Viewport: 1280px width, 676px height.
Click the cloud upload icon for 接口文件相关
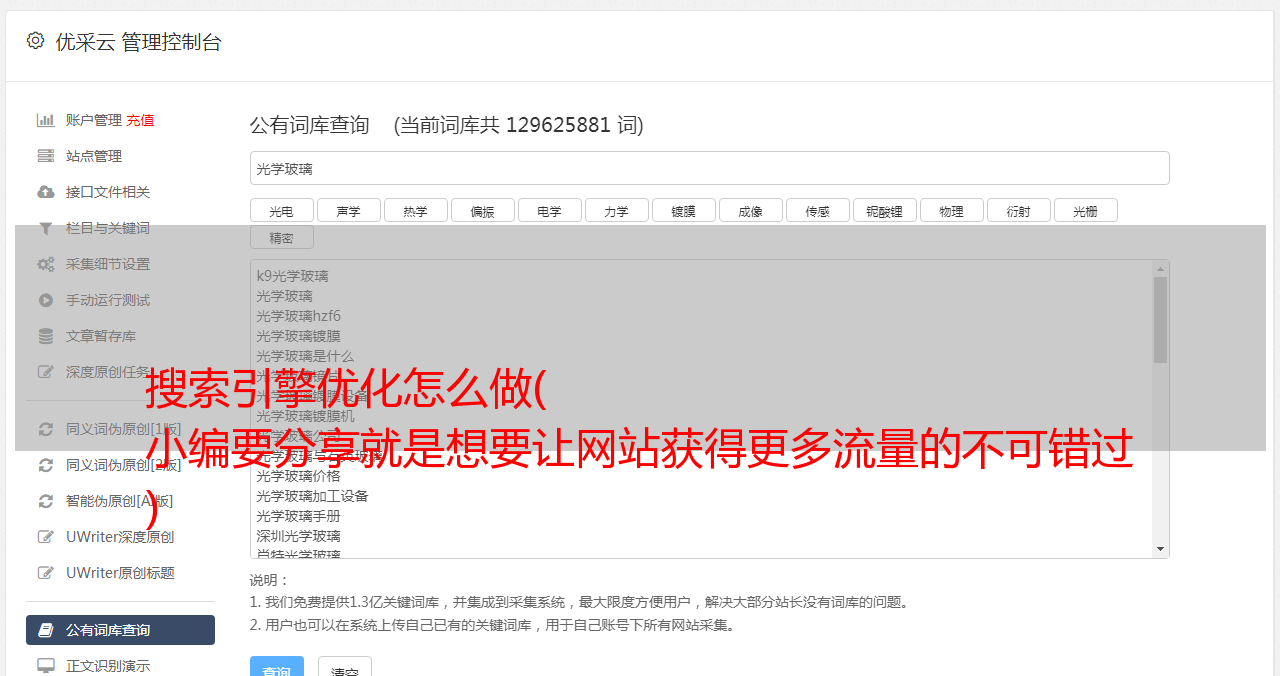46,192
